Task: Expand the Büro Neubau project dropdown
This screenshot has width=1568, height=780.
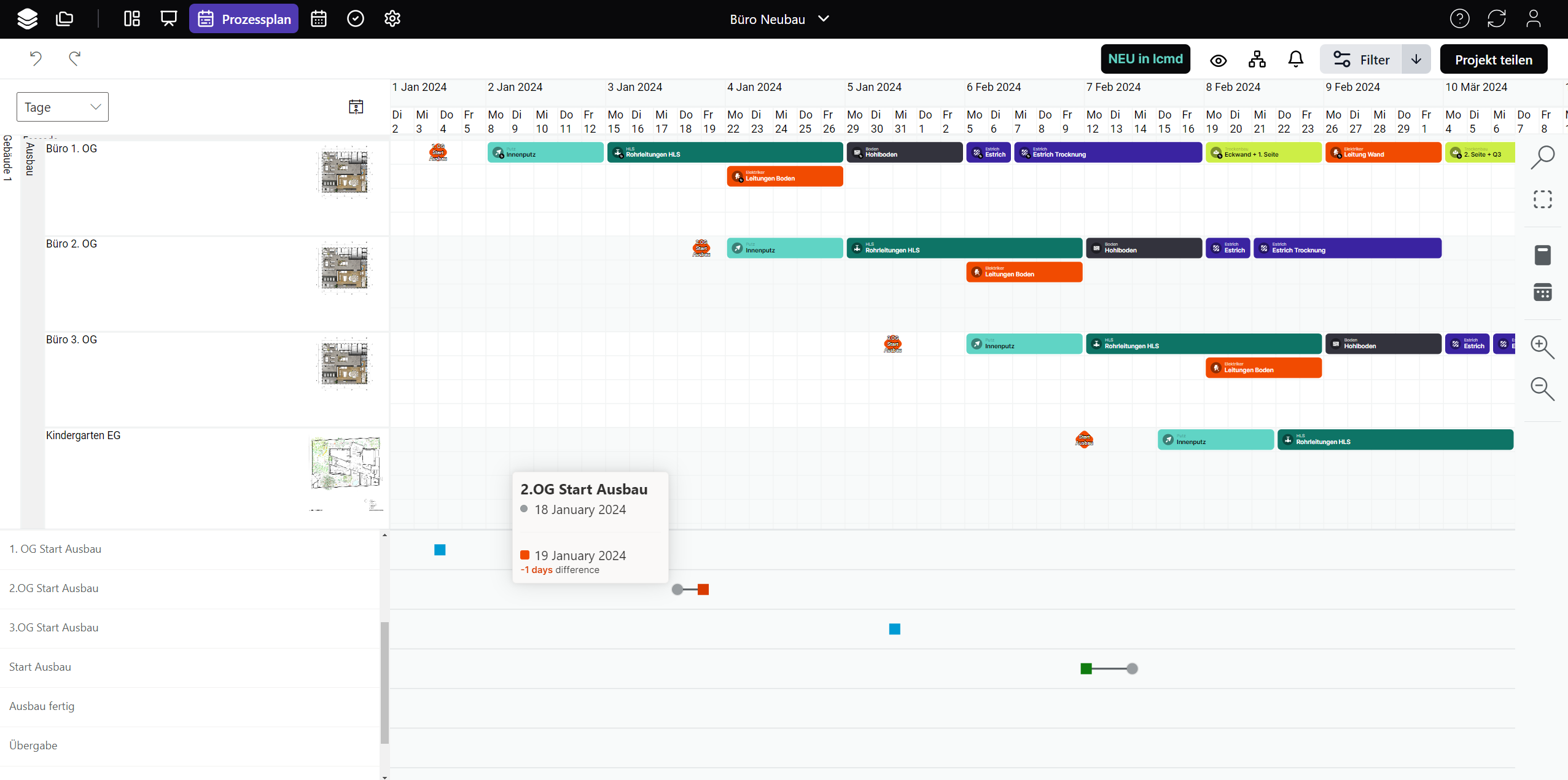Action: tap(824, 19)
